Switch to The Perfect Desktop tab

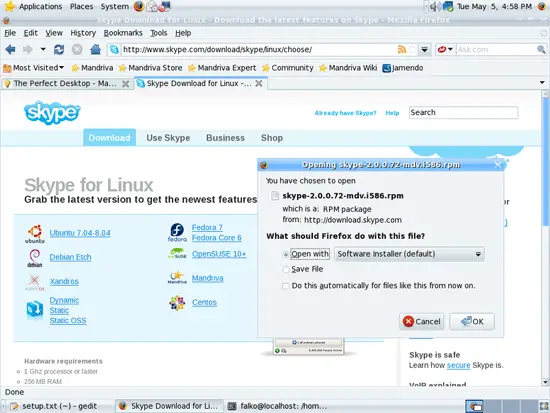(x=65, y=84)
